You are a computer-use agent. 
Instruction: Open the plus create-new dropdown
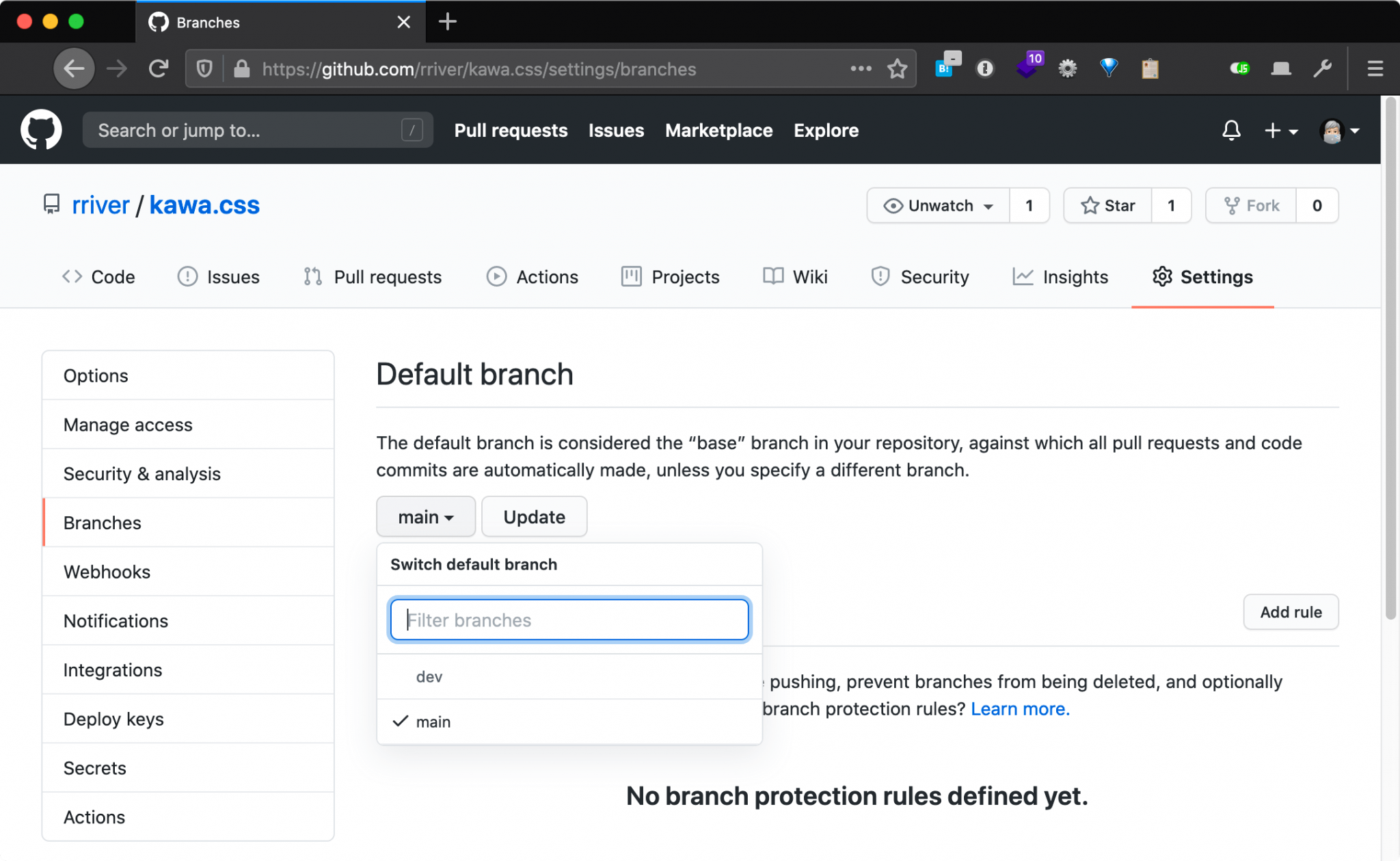click(1280, 130)
